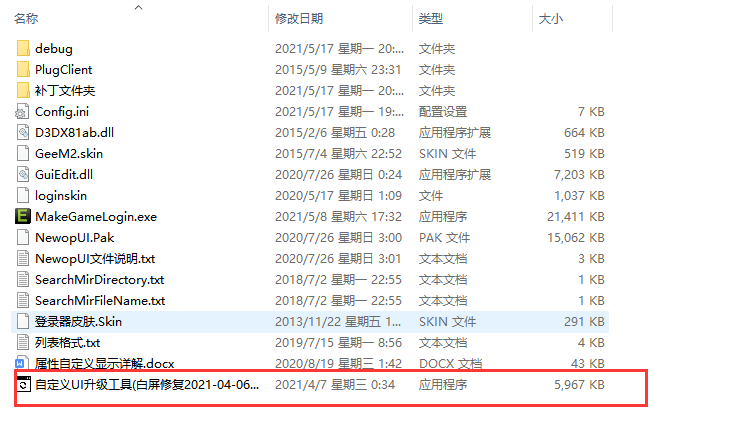Viewport: 755px width, 435px height.
Task: Sort by the 类型 column header
Action: (430, 19)
